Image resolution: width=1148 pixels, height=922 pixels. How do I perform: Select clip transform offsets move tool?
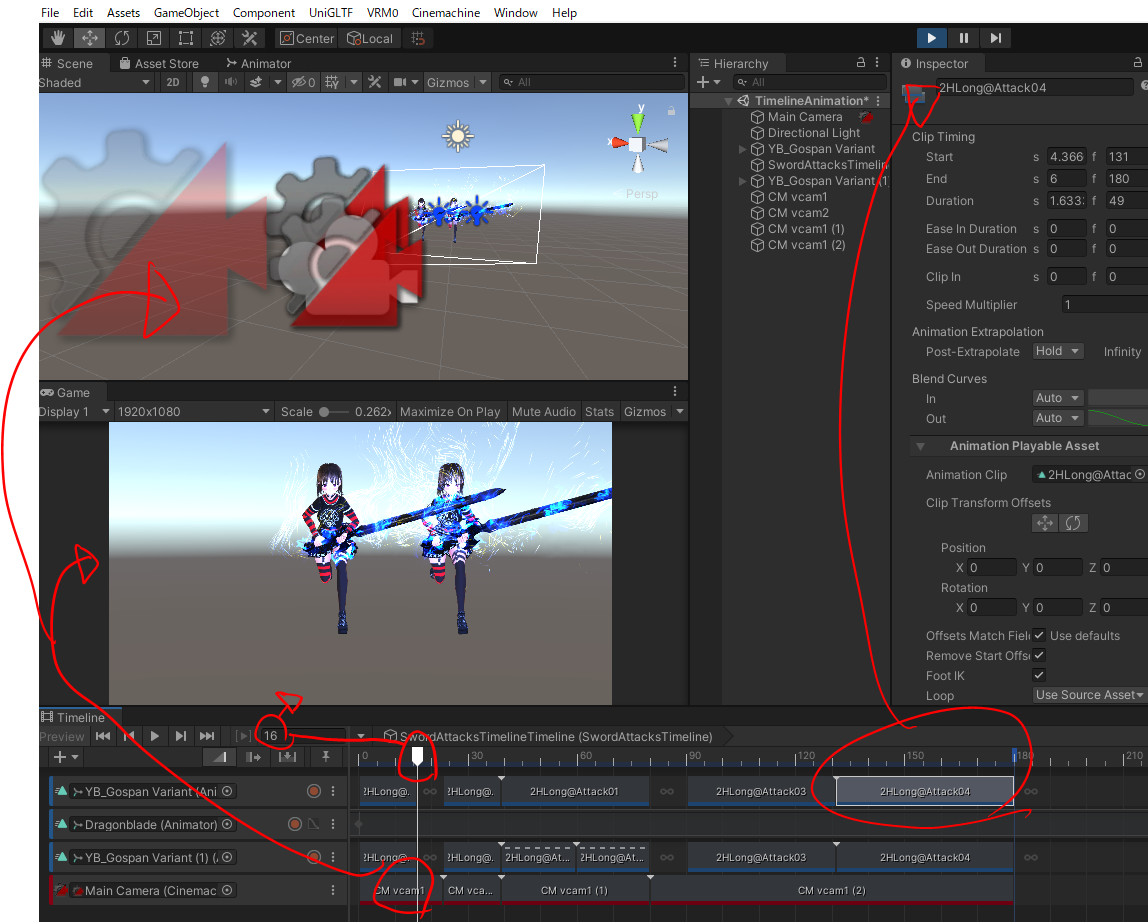coord(1045,523)
